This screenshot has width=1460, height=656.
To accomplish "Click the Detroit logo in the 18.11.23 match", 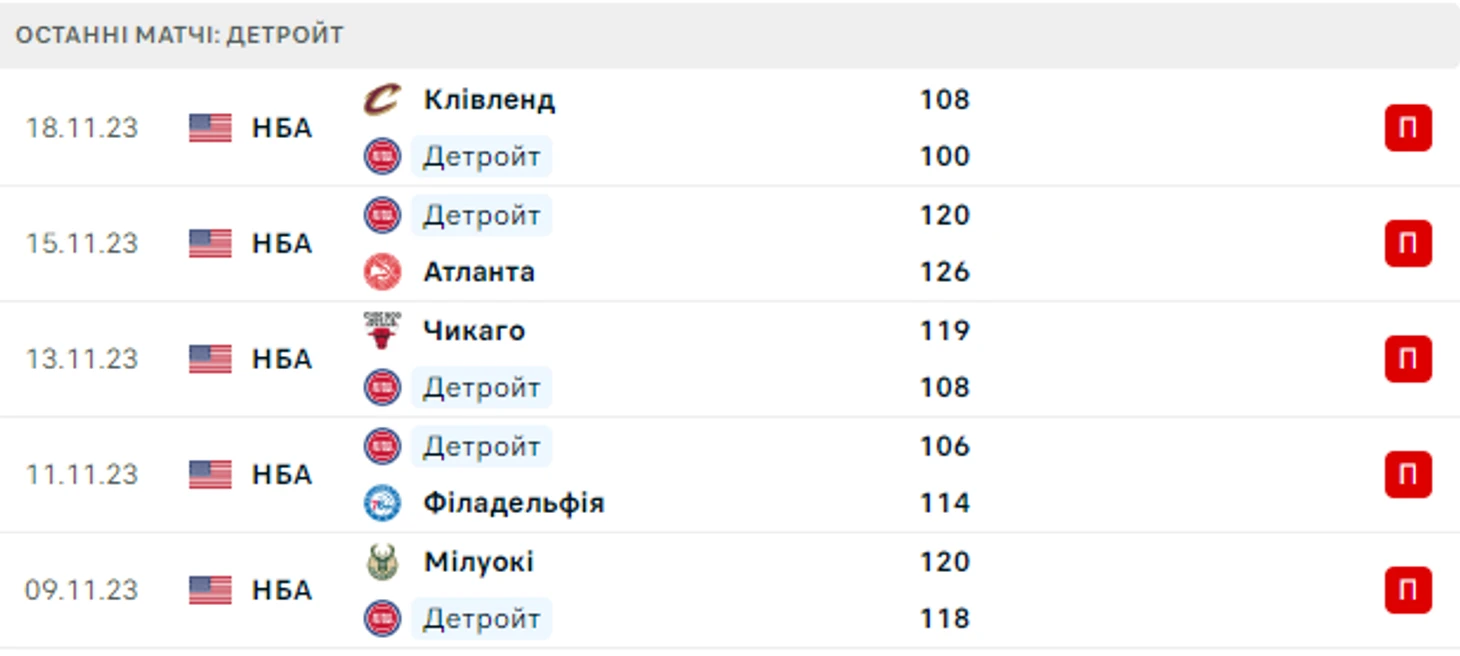I will point(382,157).
